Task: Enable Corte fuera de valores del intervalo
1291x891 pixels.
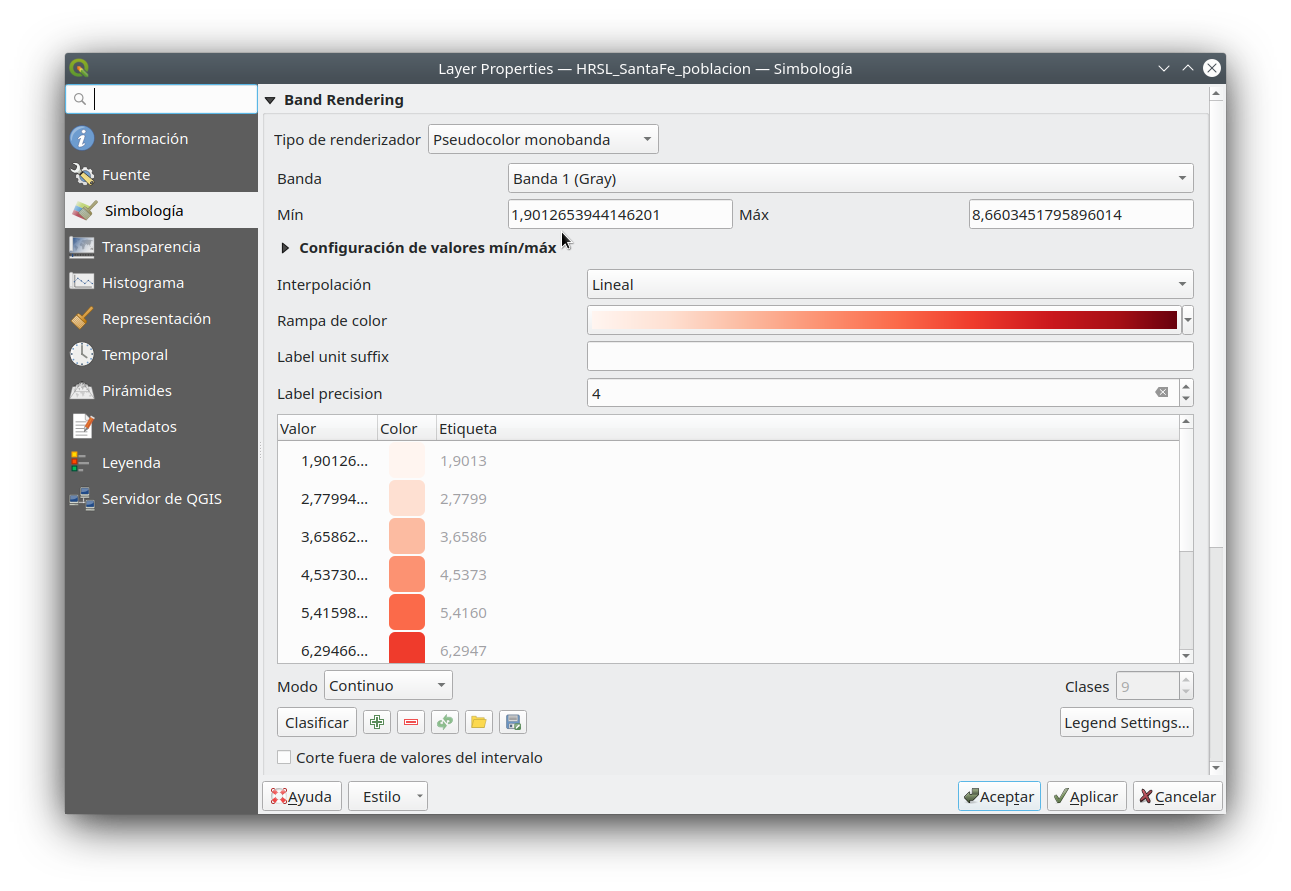Action: [284, 758]
